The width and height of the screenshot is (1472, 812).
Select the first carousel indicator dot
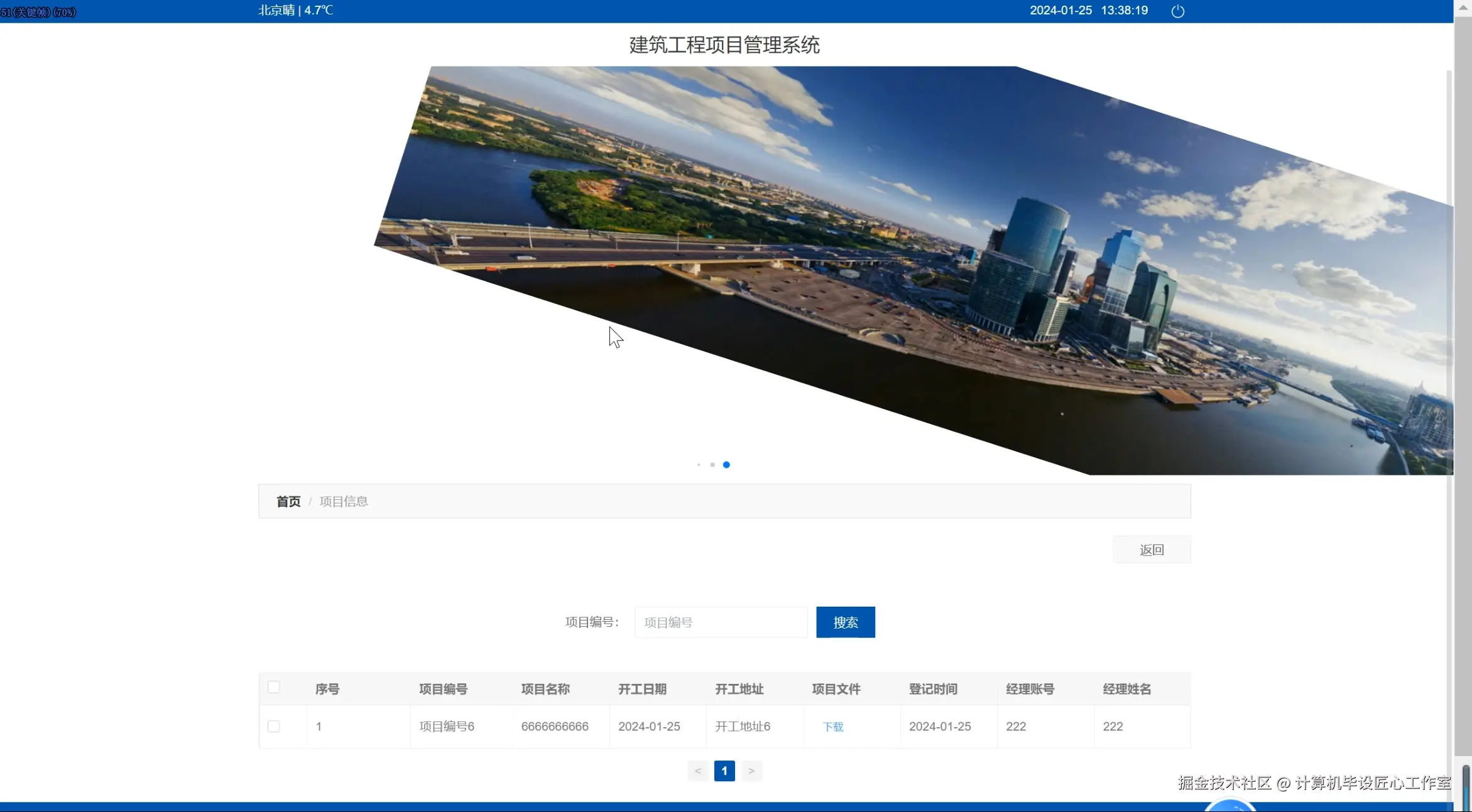click(699, 465)
